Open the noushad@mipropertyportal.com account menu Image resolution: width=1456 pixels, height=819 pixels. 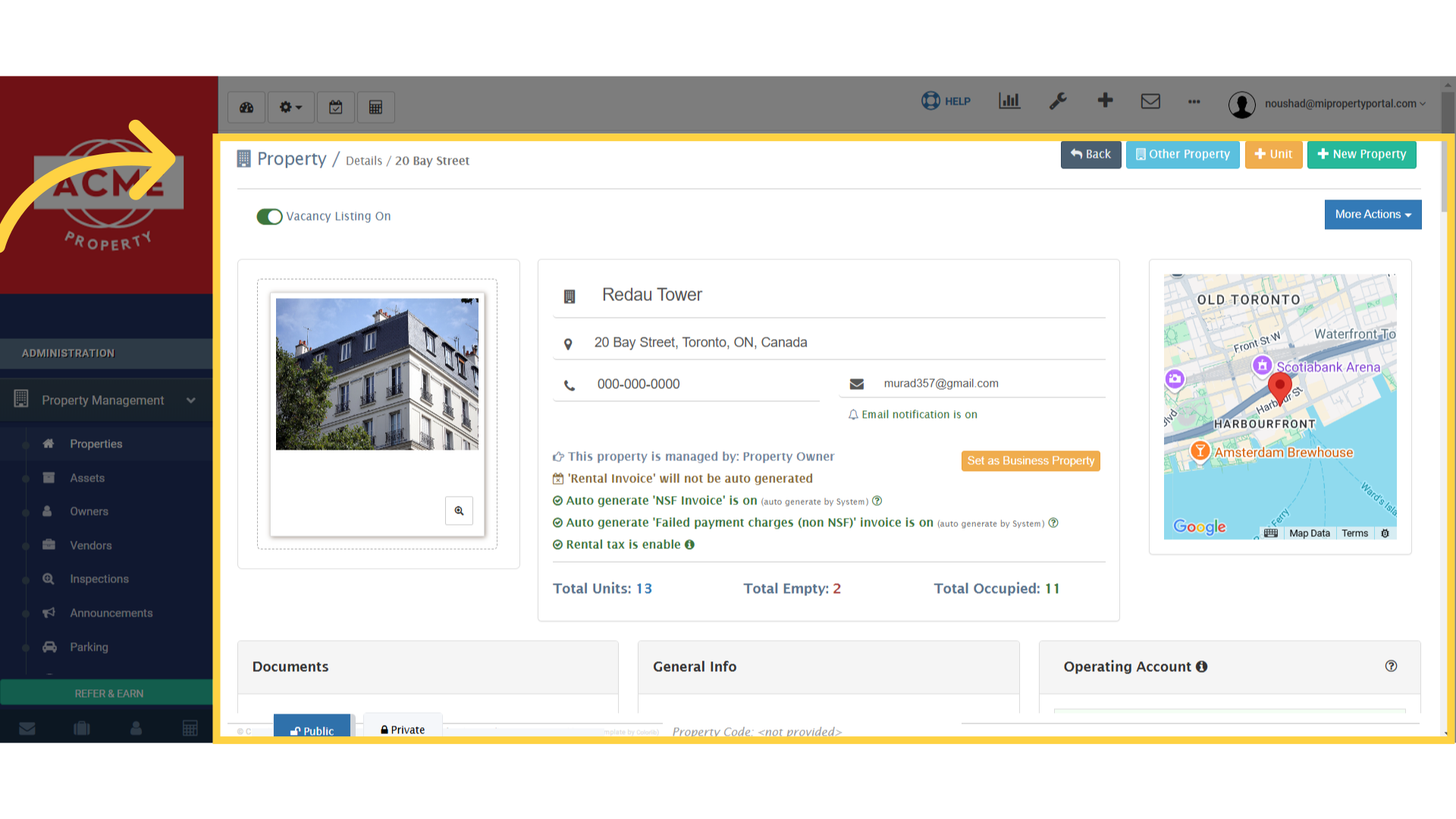(1345, 104)
